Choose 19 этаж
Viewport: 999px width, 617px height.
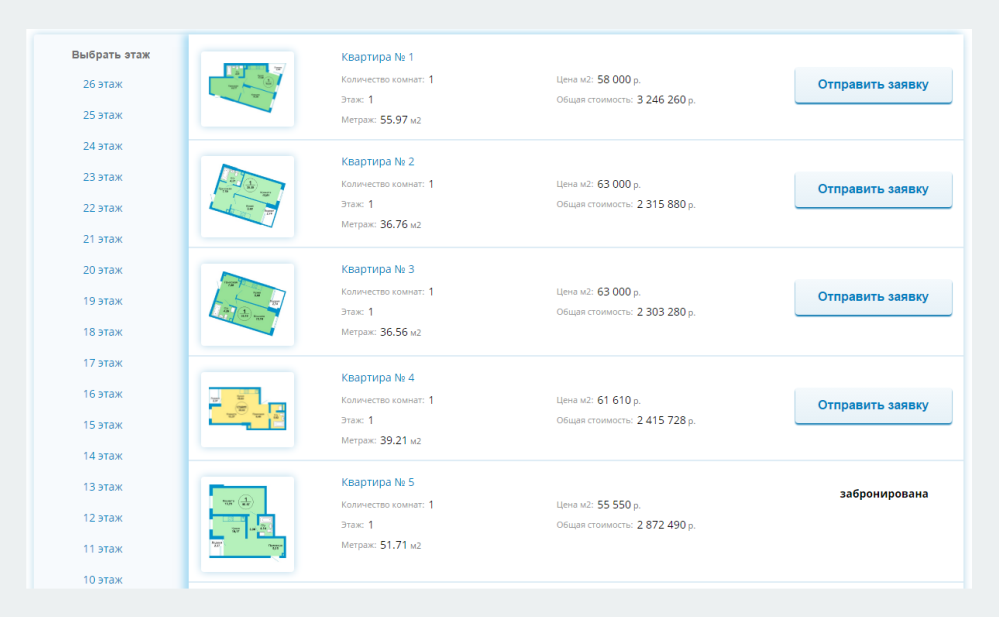(x=103, y=301)
